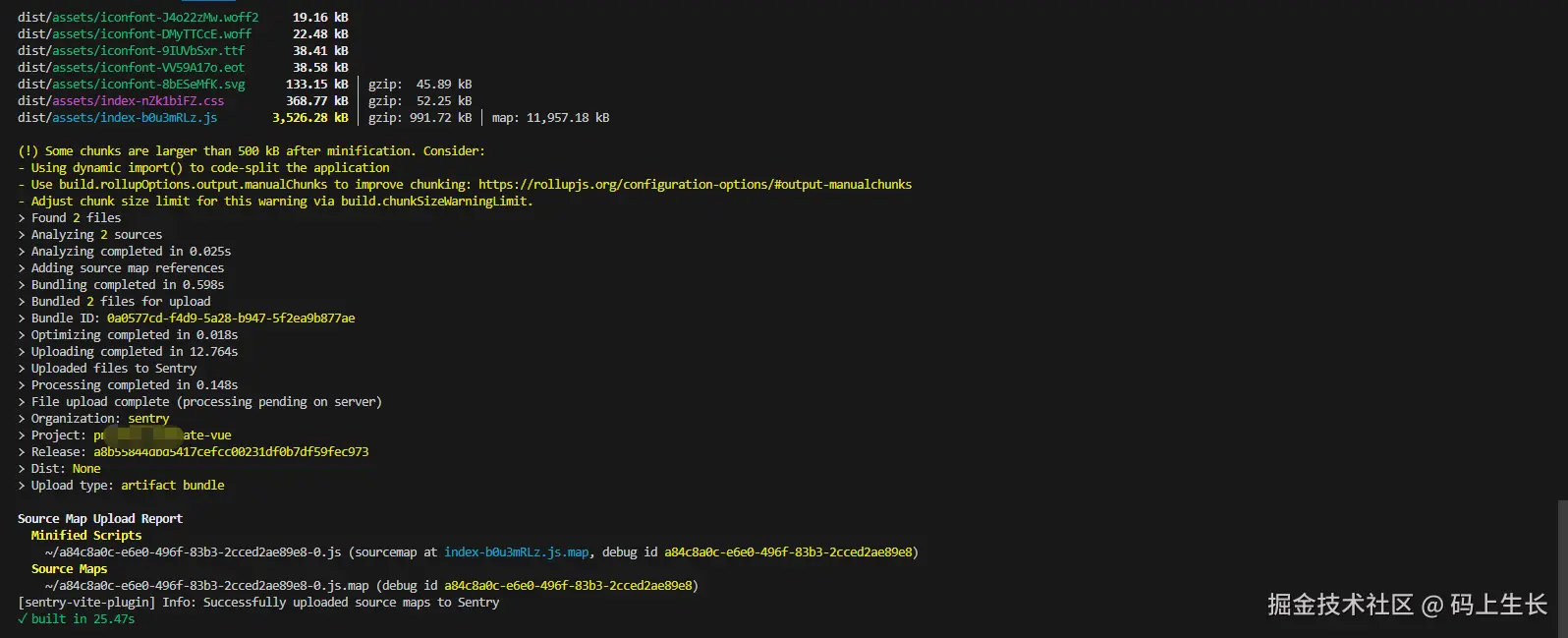1568x638 pixels.
Task: Open the index-b0u3mRLz.js.map sourcemap link
Action: point(517,551)
